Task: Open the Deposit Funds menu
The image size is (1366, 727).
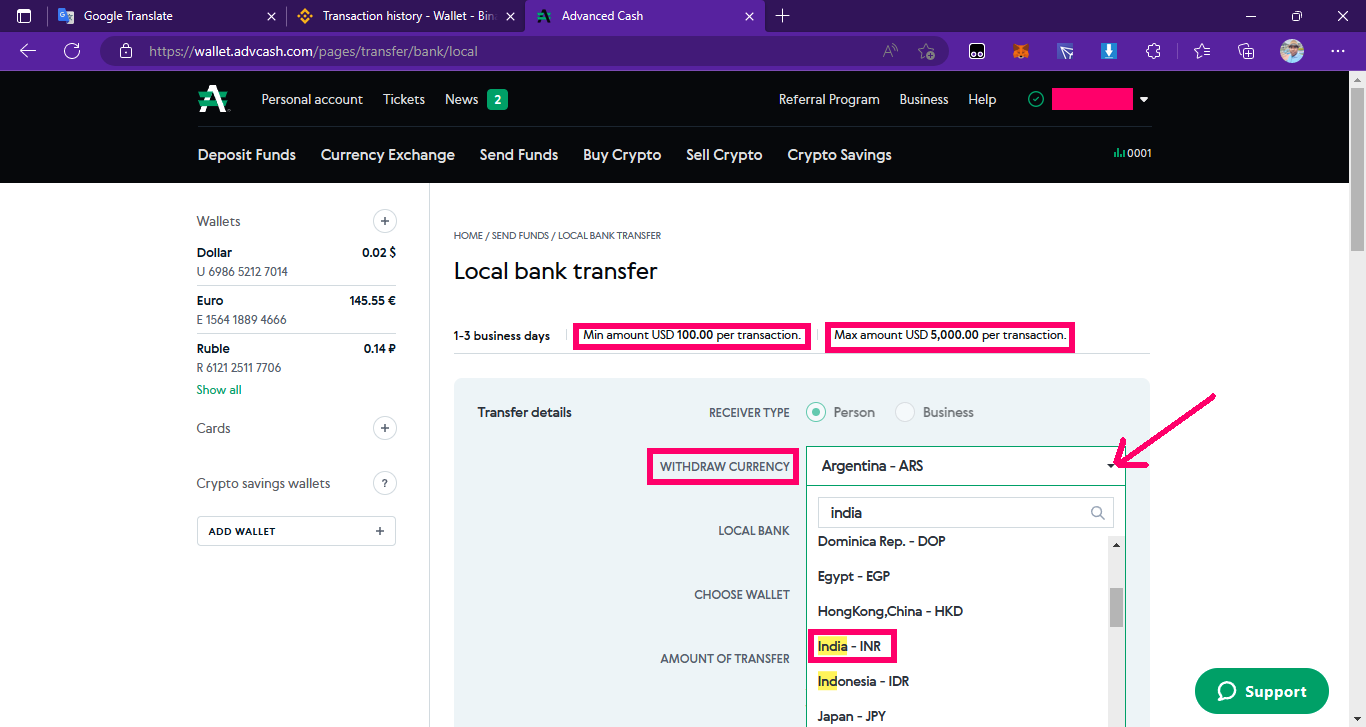Action: click(247, 155)
